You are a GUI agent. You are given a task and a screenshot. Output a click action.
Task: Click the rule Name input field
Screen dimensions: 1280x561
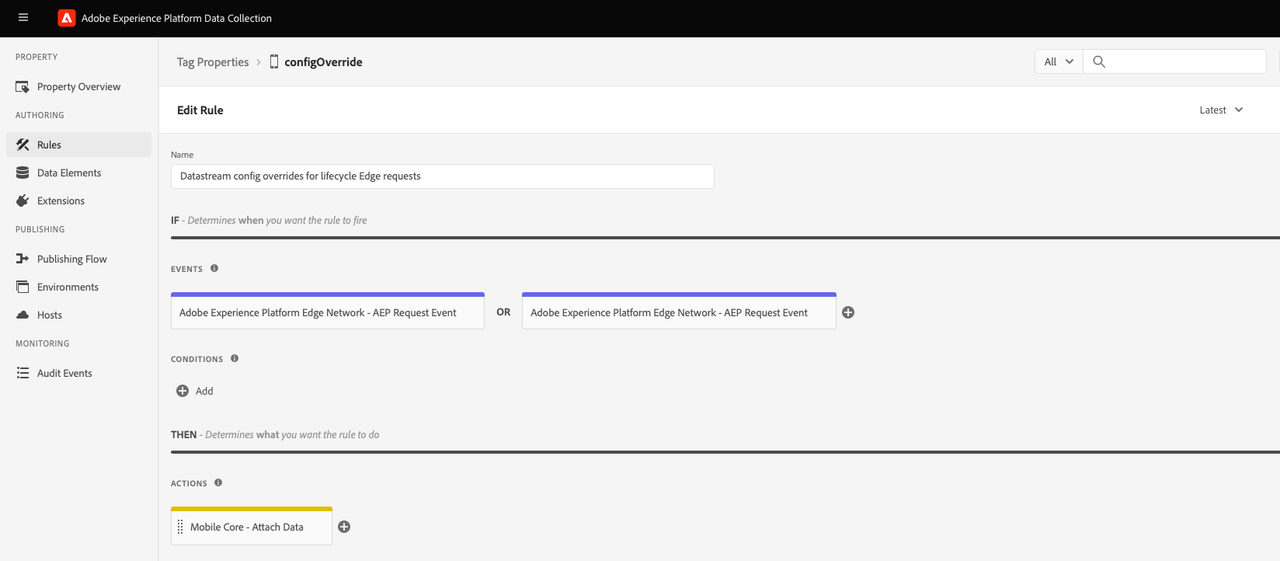[442, 176]
